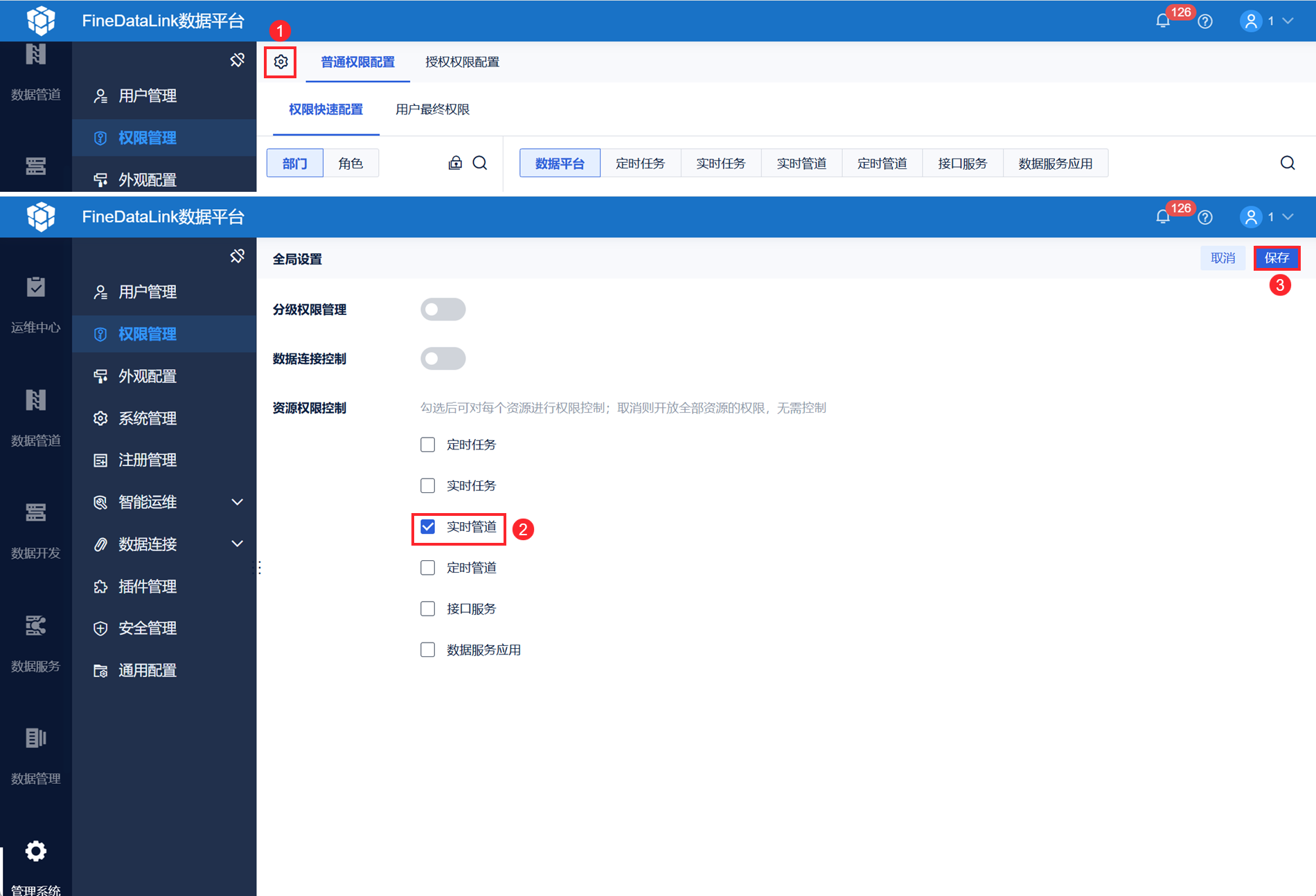The image size is (1316, 896).
Task: Open help icon in top header
Action: click(1205, 21)
